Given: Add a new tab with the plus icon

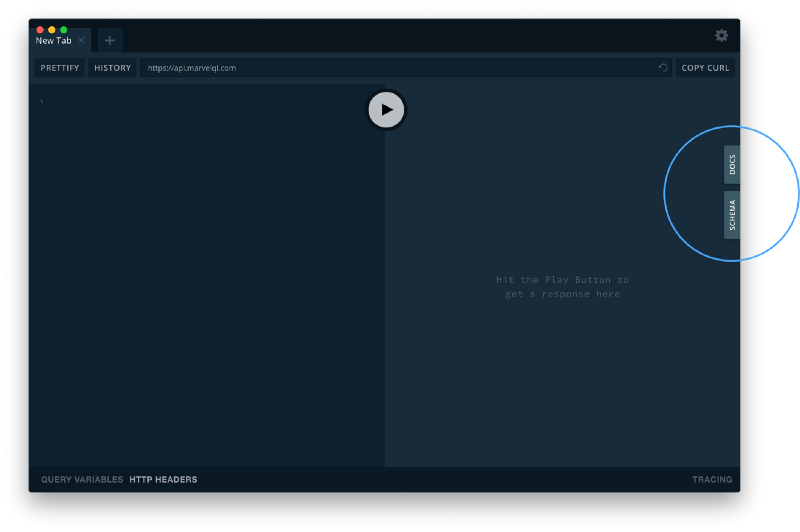Looking at the screenshot, I should pyautogui.click(x=110, y=40).
